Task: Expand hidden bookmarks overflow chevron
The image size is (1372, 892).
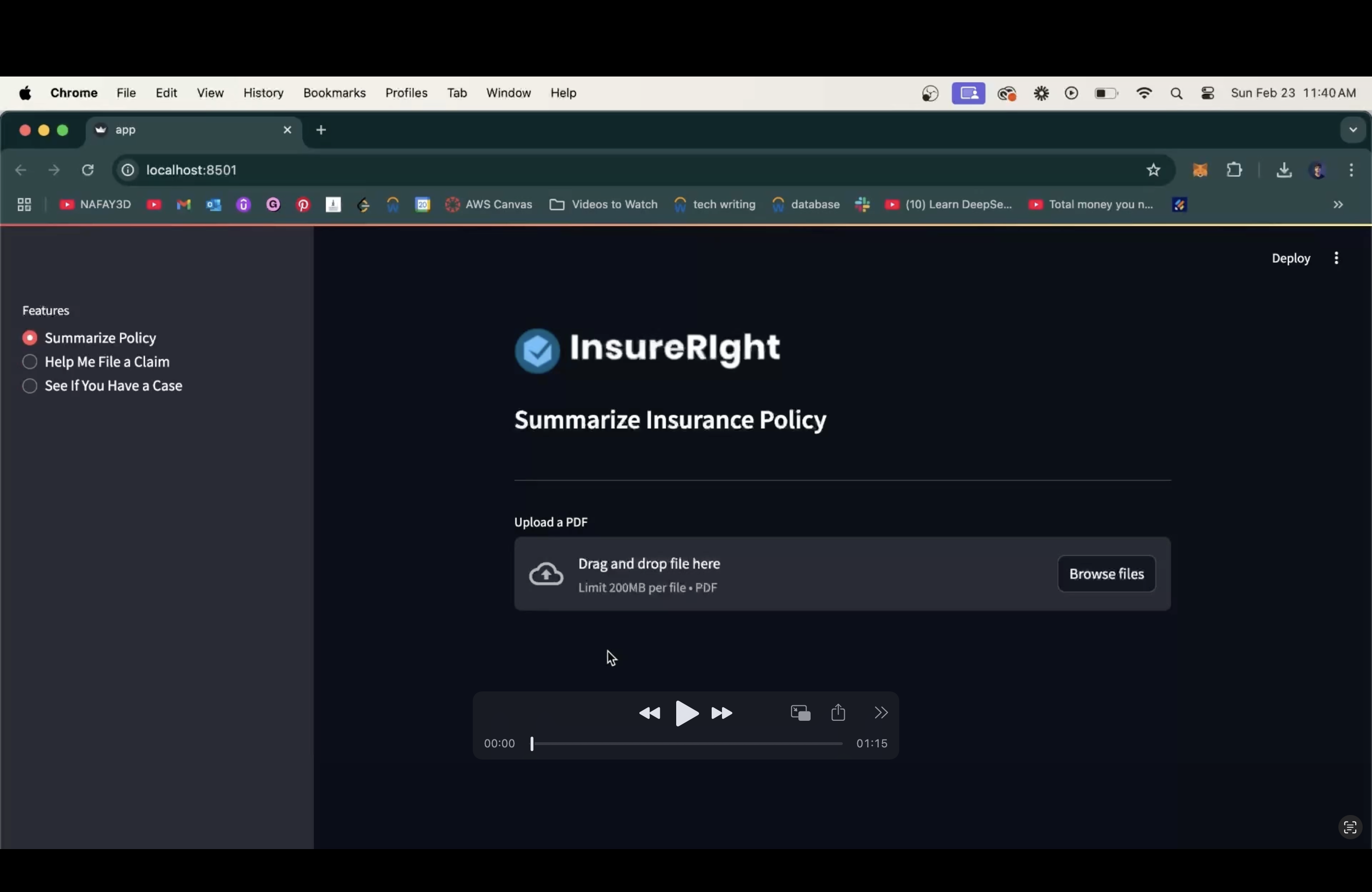Action: tap(1338, 204)
